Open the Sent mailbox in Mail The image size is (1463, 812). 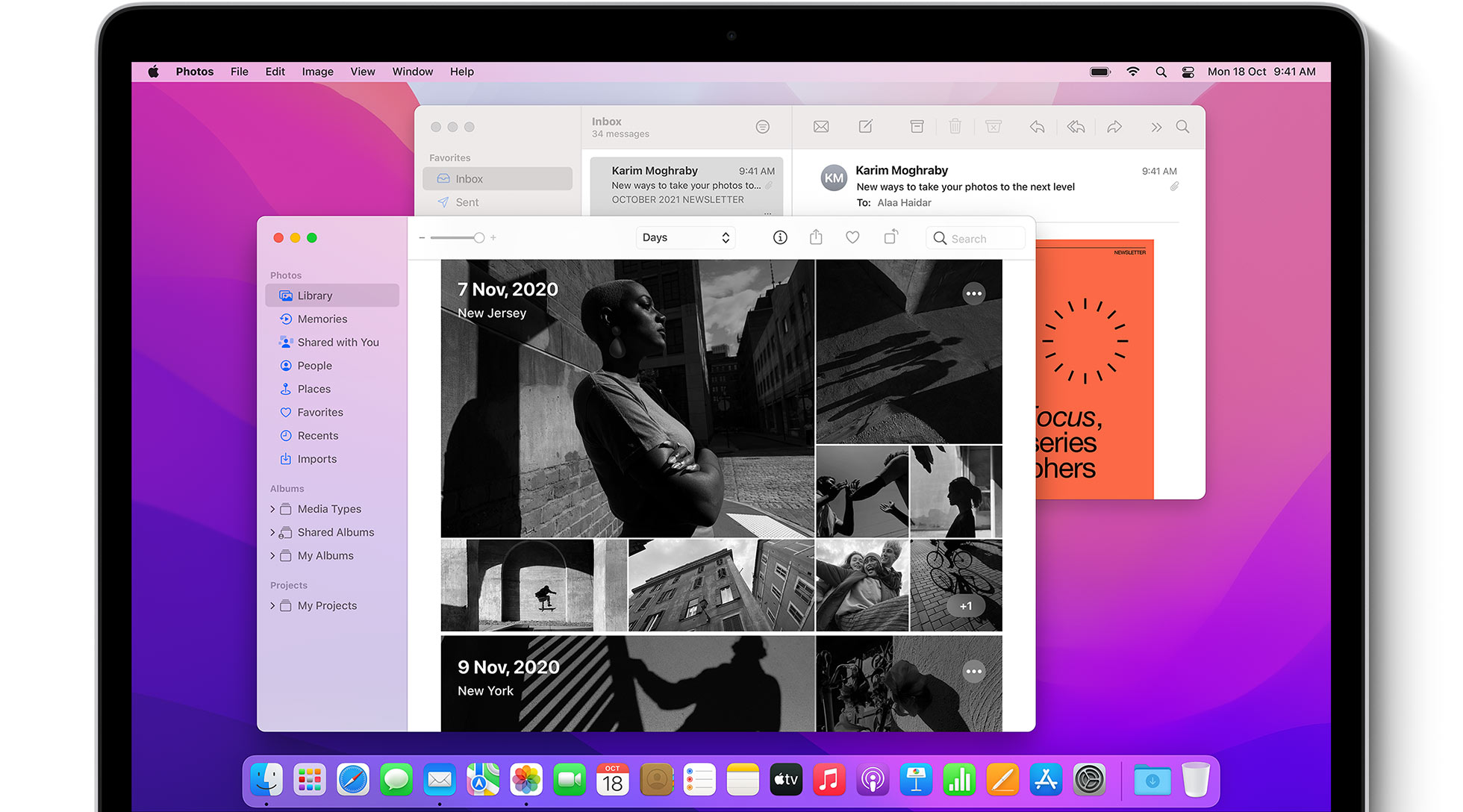pyautogui.click(x=467, y=202)
